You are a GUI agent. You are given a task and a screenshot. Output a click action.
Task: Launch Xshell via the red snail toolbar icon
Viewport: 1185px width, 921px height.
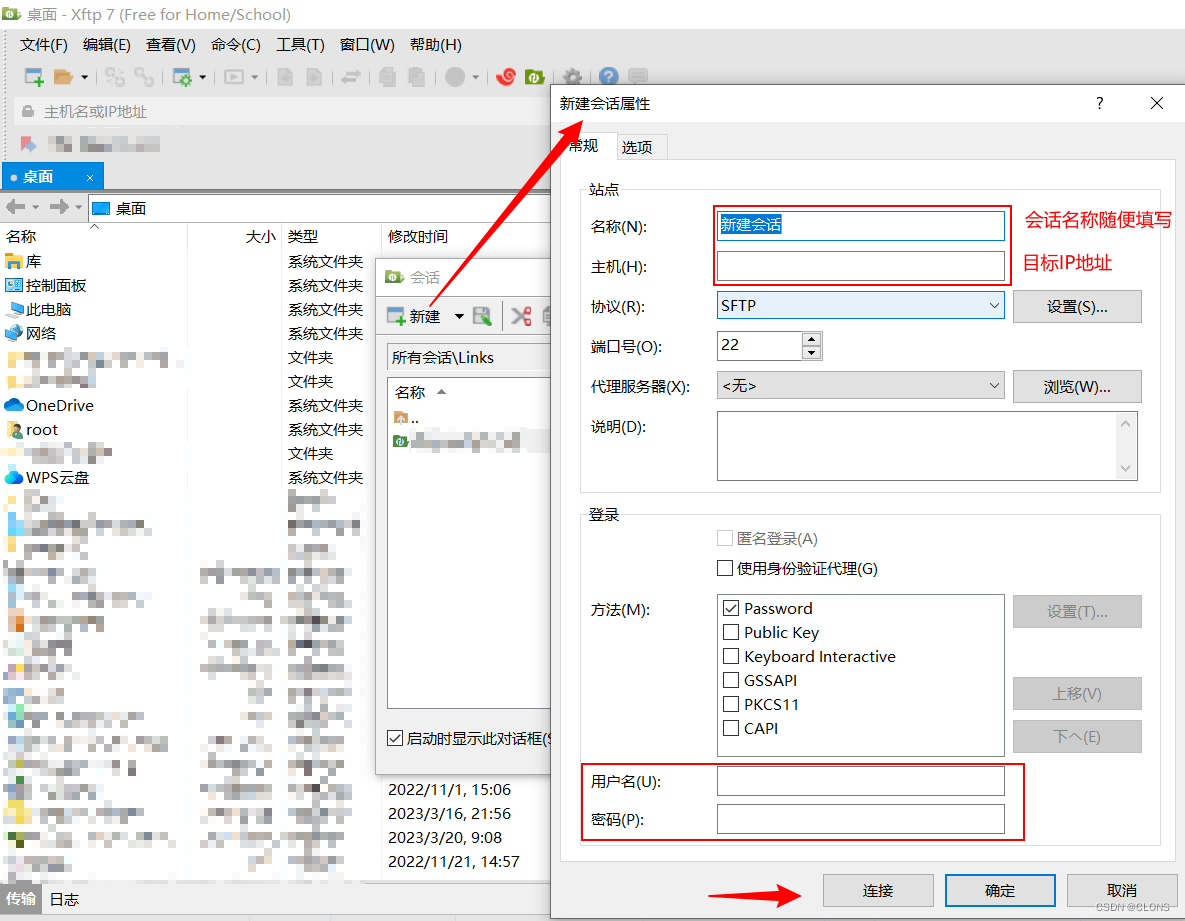505,76
